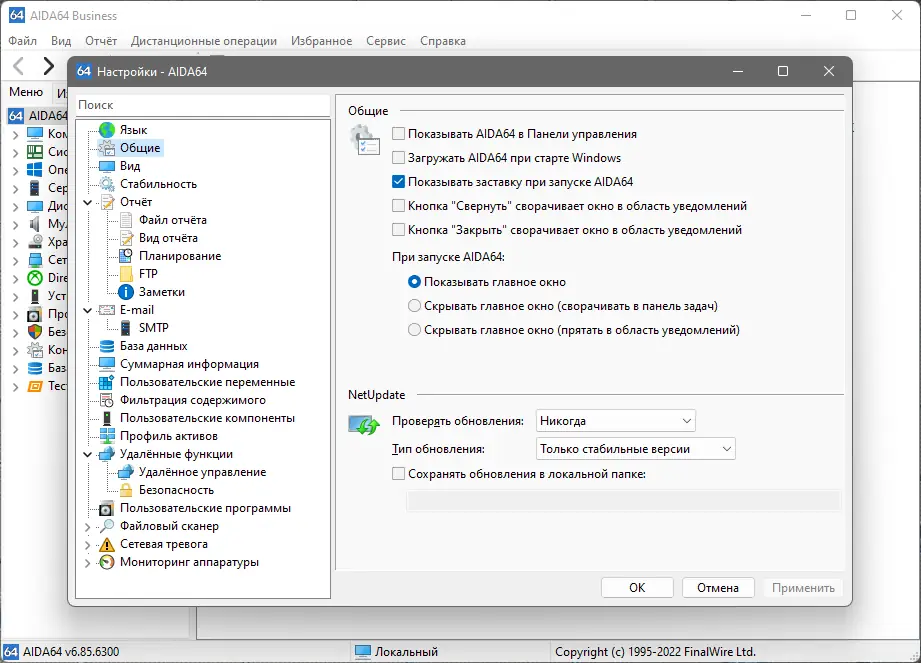Expand the Сетевая тревога tree node
The image size is (921, 663).
click(x=88, y=545)
